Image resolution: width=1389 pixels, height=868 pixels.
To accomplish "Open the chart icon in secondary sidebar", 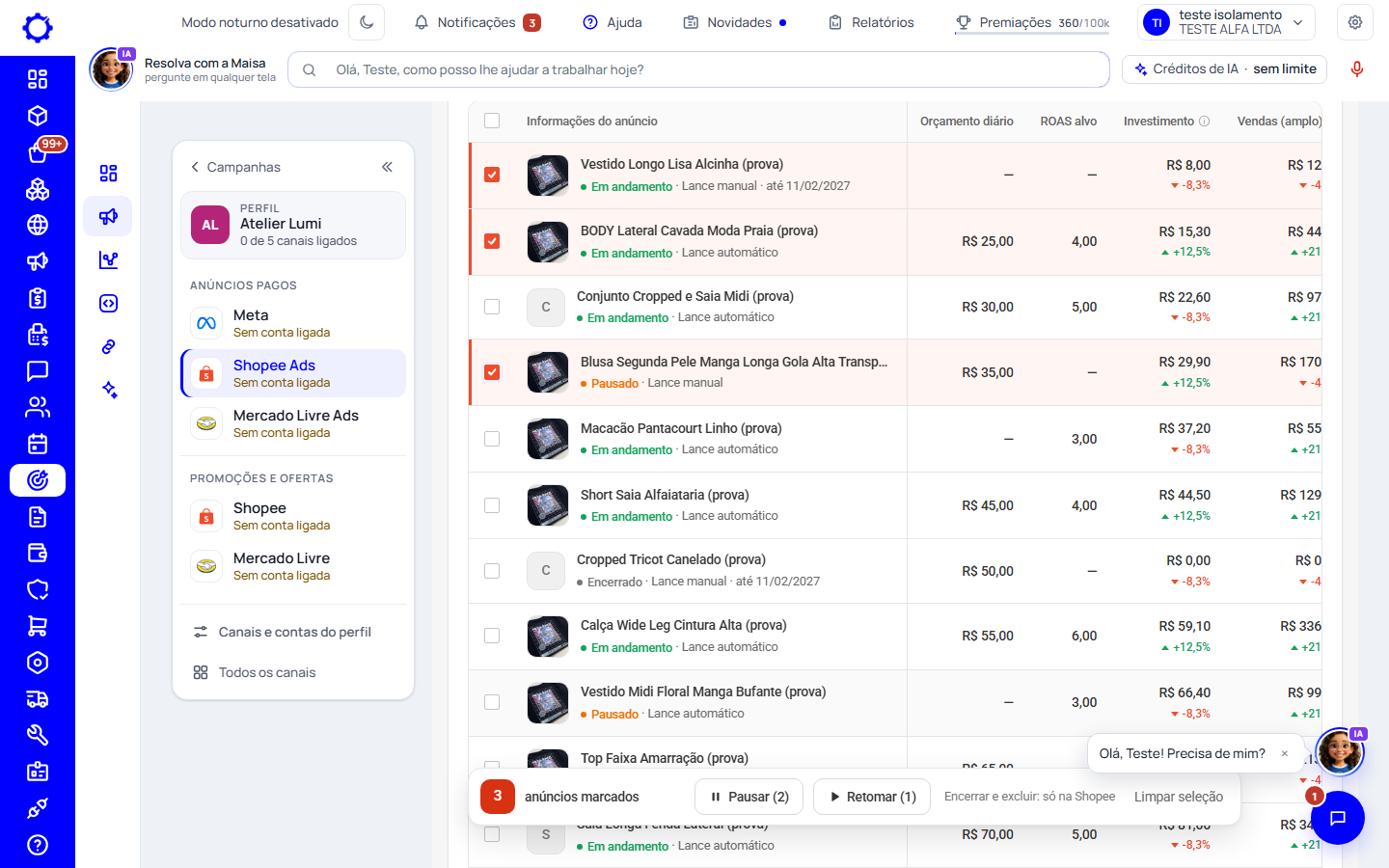I will click(x=108, y=259).
